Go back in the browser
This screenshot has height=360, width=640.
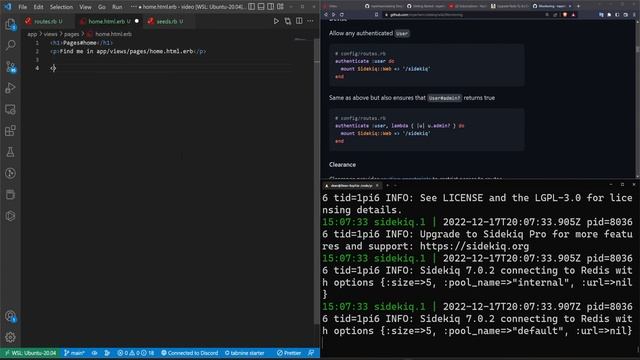coord(326,15)
